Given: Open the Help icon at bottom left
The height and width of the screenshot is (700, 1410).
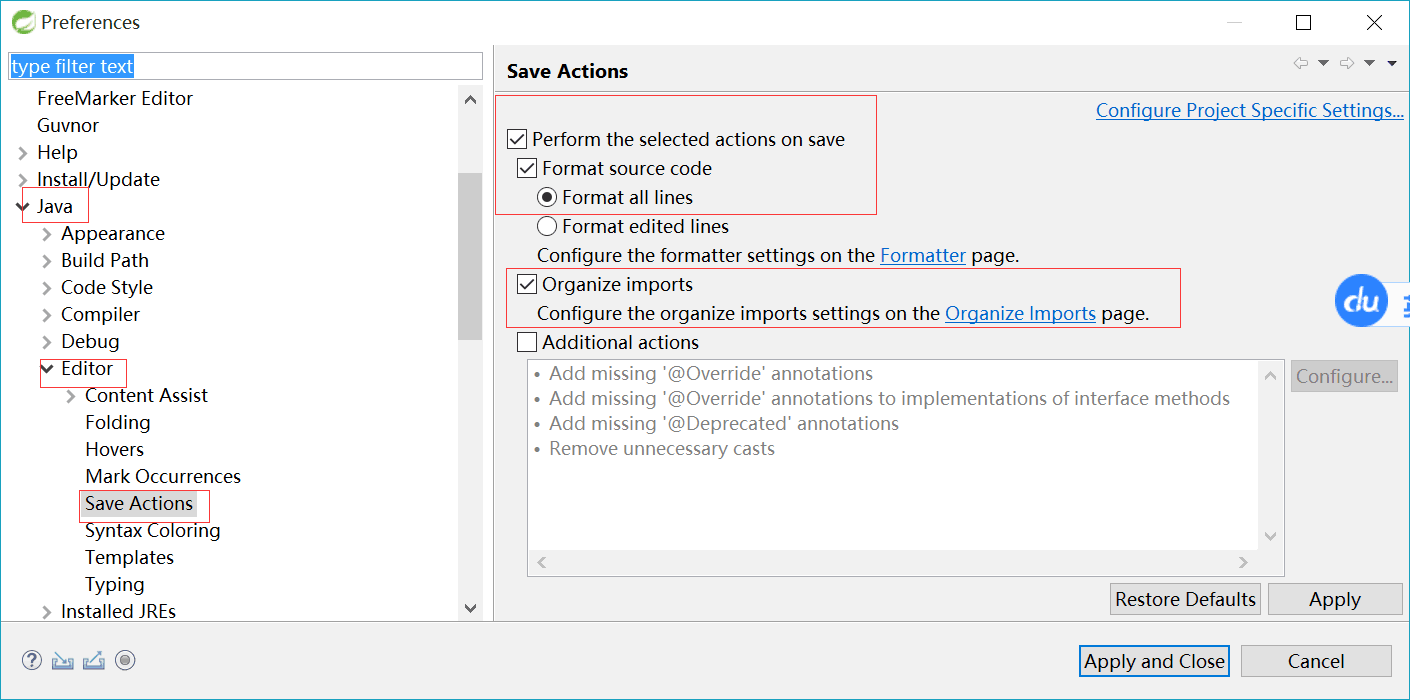Looking at the screenshot, I should tap(32, 660).
